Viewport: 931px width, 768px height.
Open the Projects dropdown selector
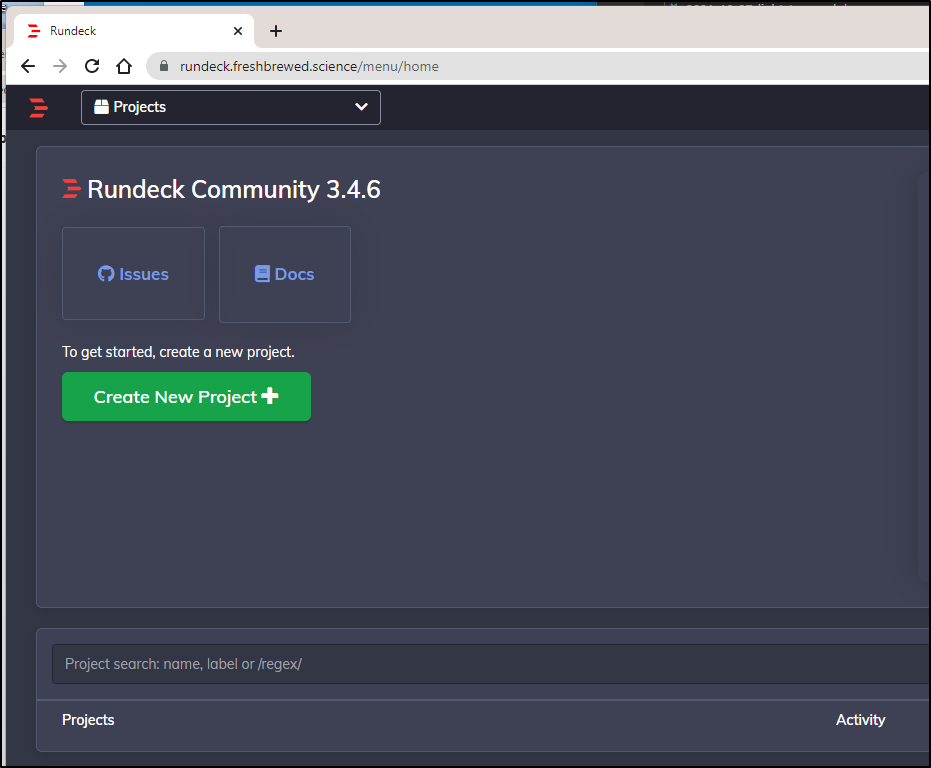pyautogui.click(x=230, y=108)
